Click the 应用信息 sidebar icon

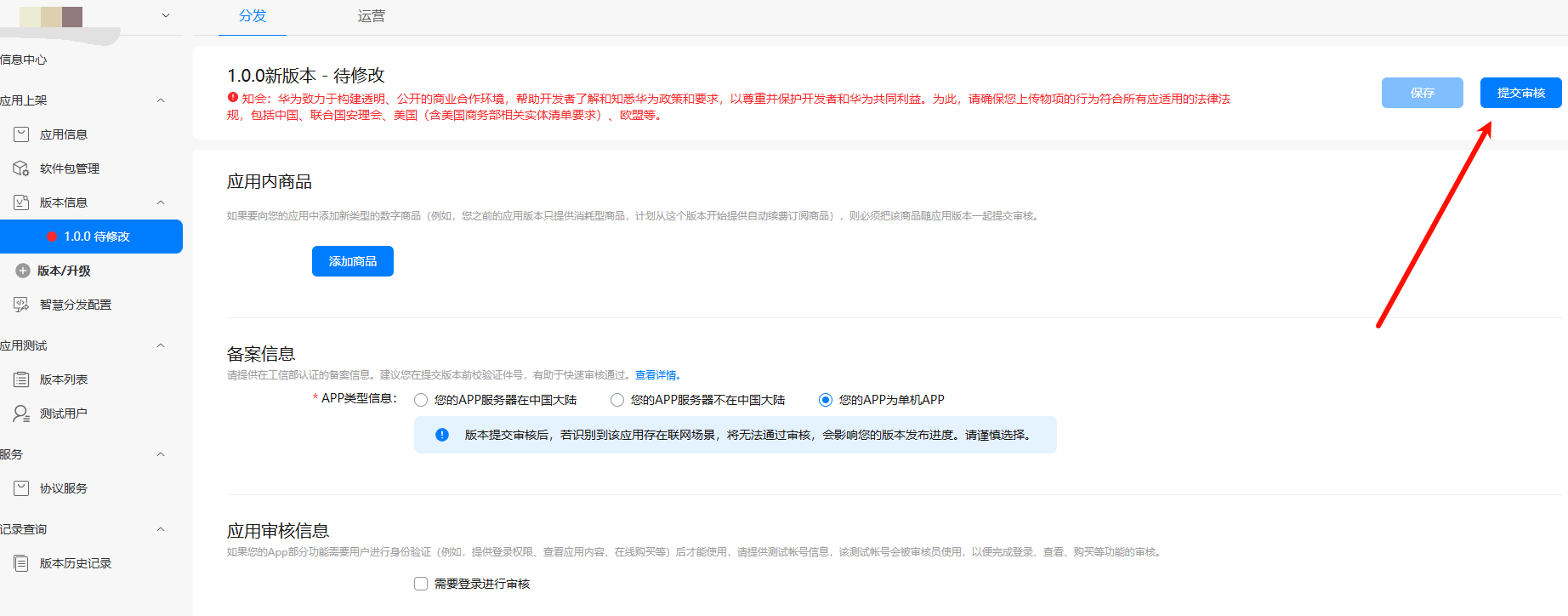click(21, 134)
